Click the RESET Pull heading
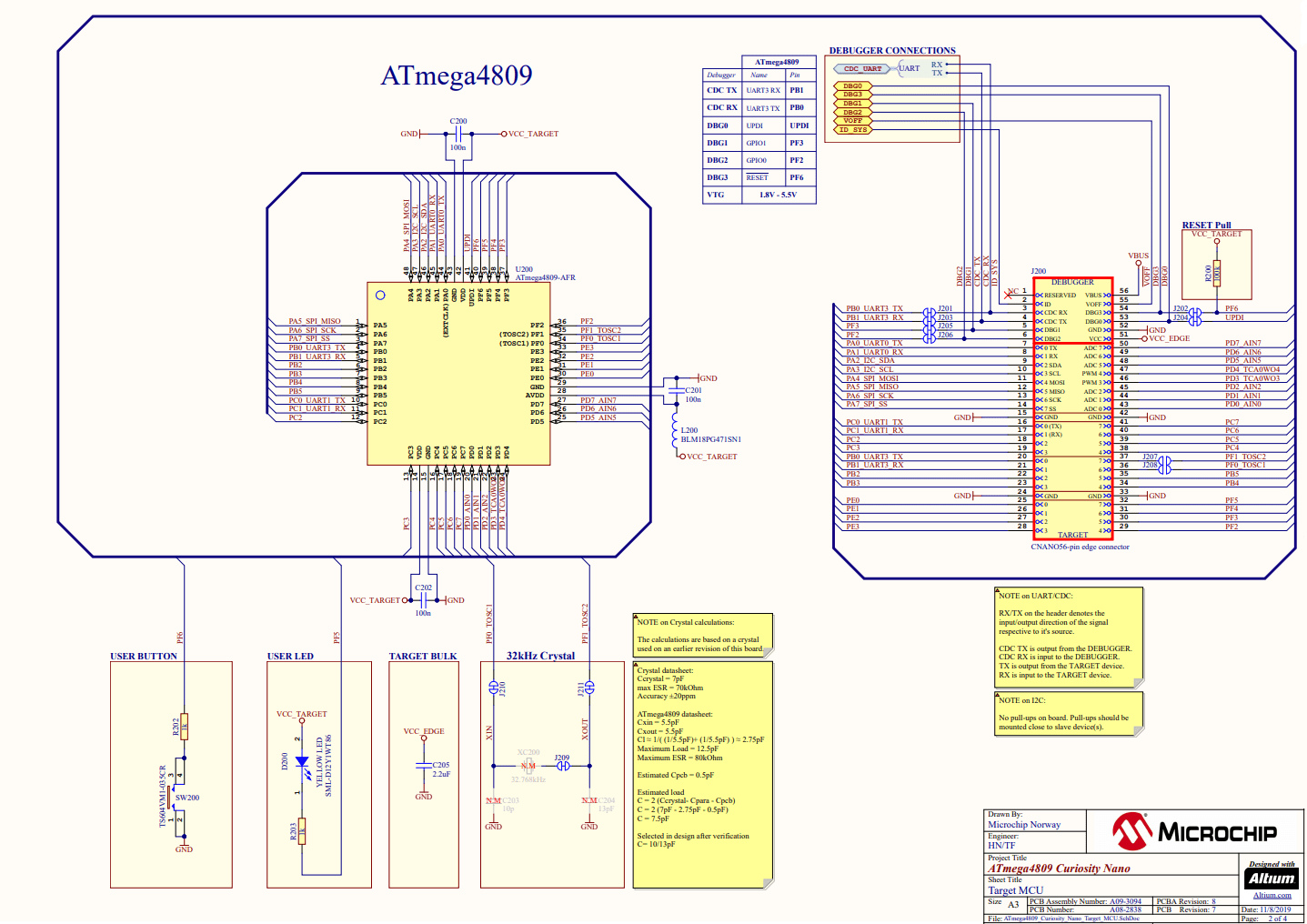 (x=1206, y=225)
